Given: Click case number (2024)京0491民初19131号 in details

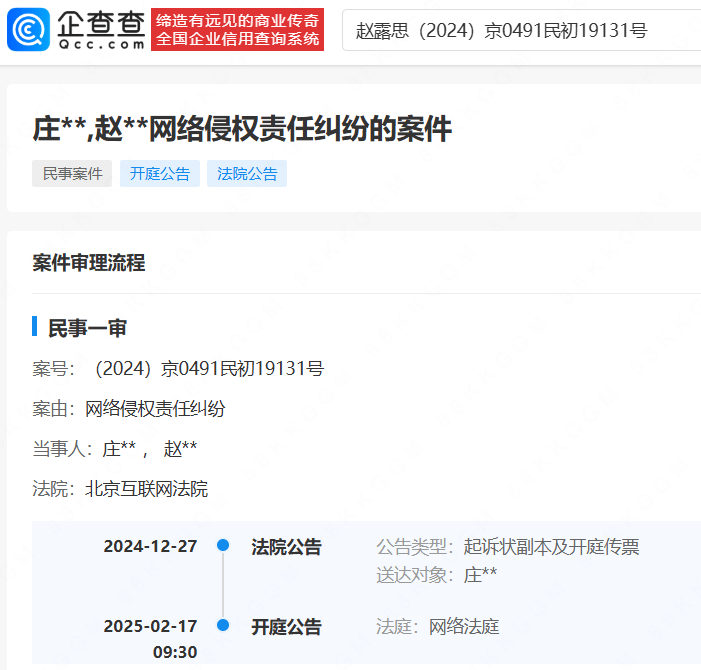Looking at the screenshot, I should (x=209, y=369).
